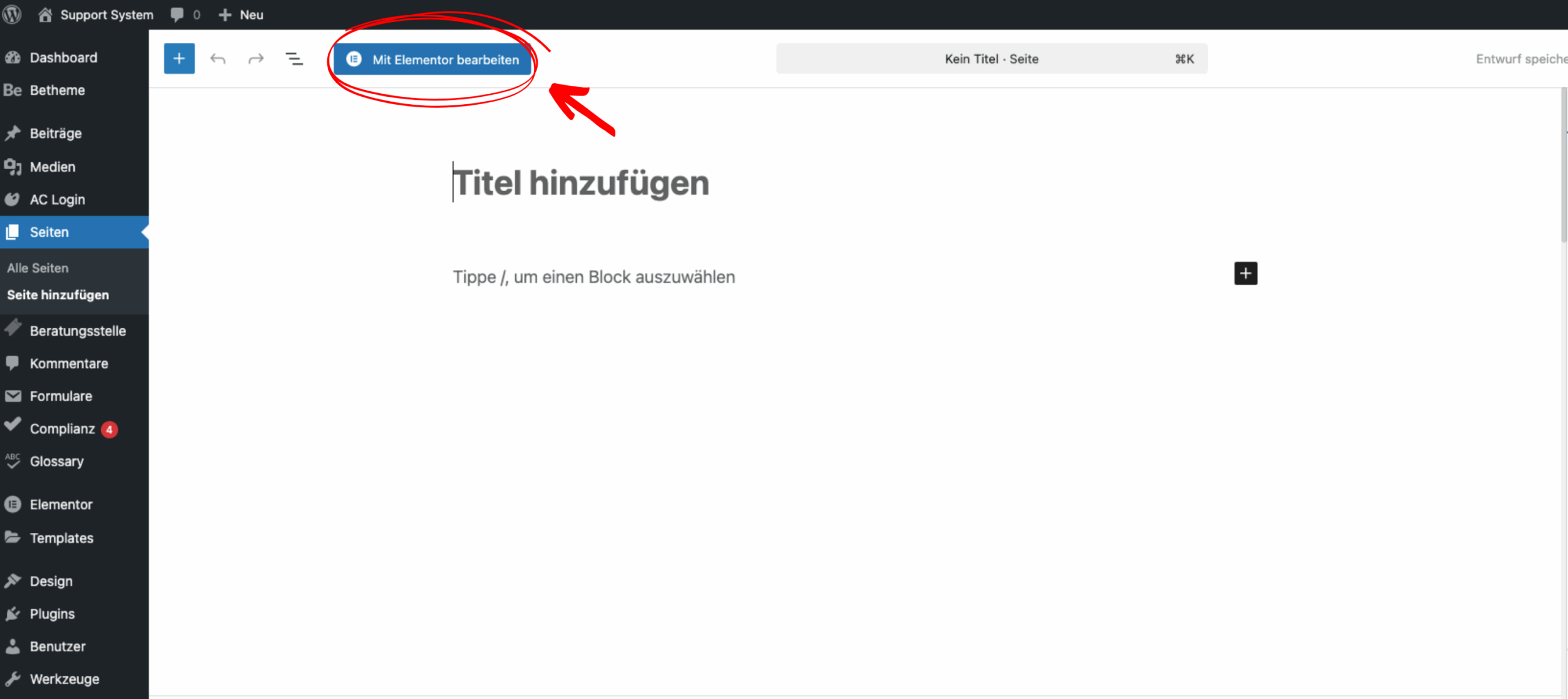
Task: Select Seiten in the sidebar menu
Action: 49,232
